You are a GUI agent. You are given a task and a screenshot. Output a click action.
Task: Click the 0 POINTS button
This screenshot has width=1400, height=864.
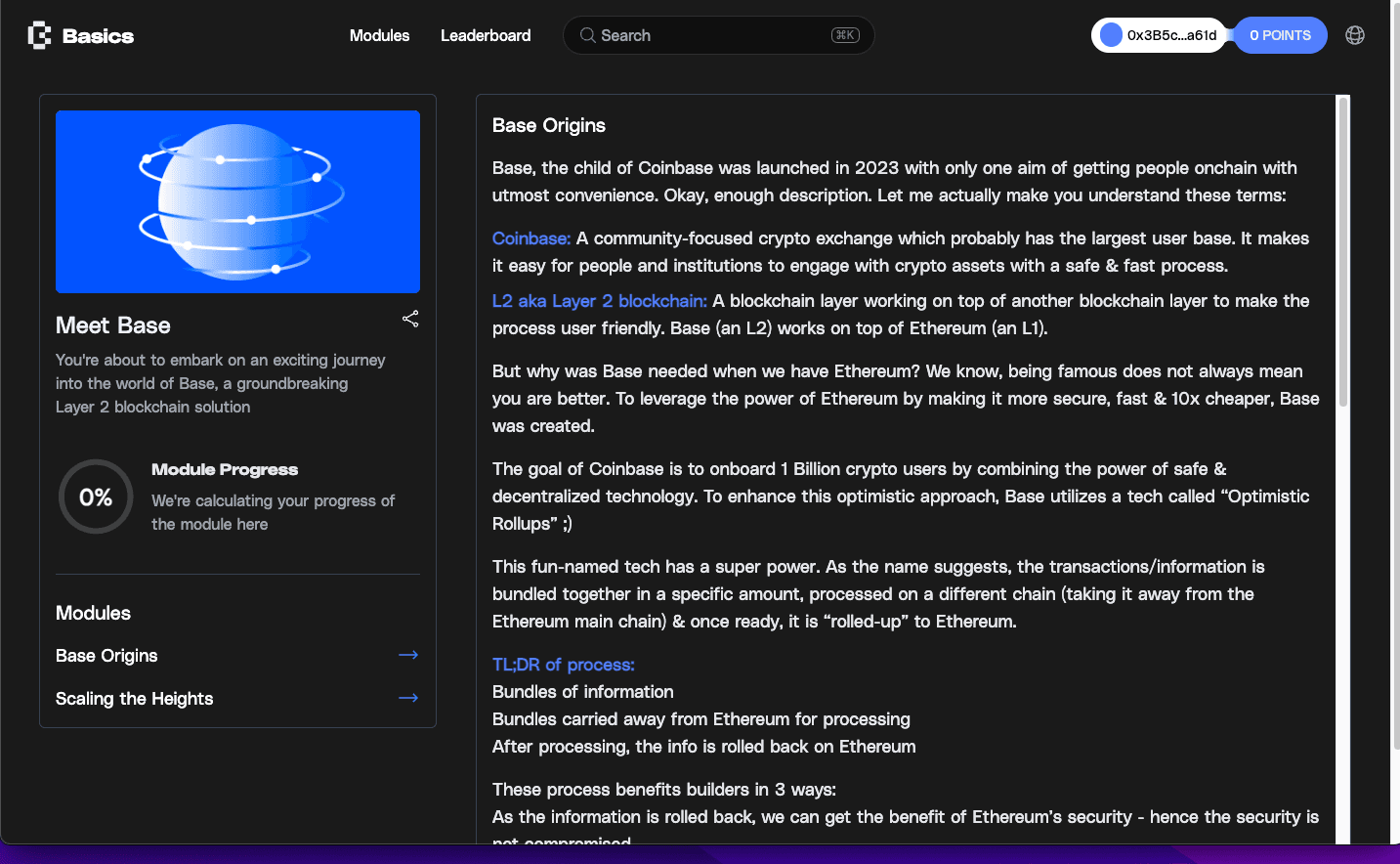(x=1280, y=35)
